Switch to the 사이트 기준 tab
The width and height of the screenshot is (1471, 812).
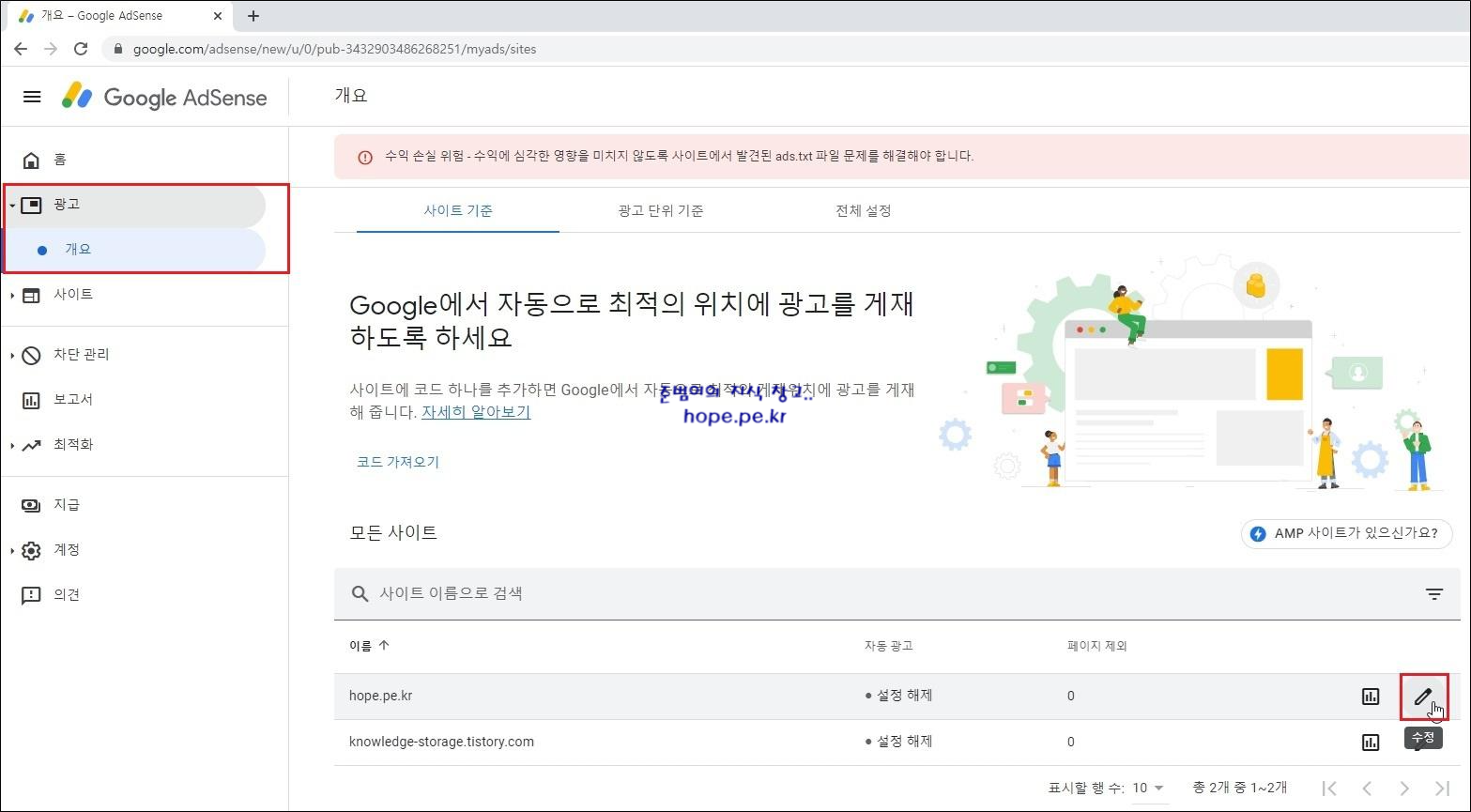(458, 210)
